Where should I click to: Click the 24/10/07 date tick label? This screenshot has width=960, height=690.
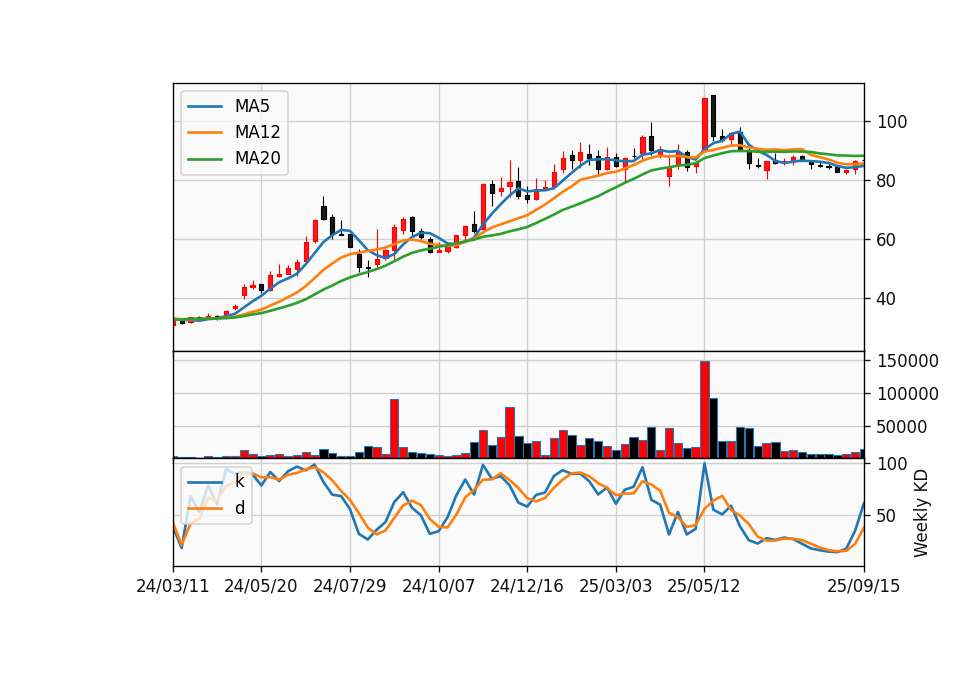438,586
